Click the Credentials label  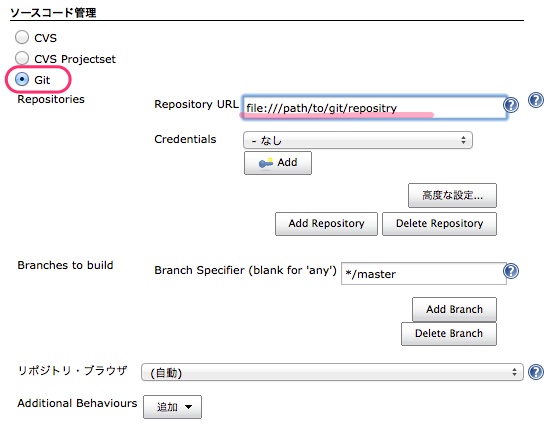(185, 139)
